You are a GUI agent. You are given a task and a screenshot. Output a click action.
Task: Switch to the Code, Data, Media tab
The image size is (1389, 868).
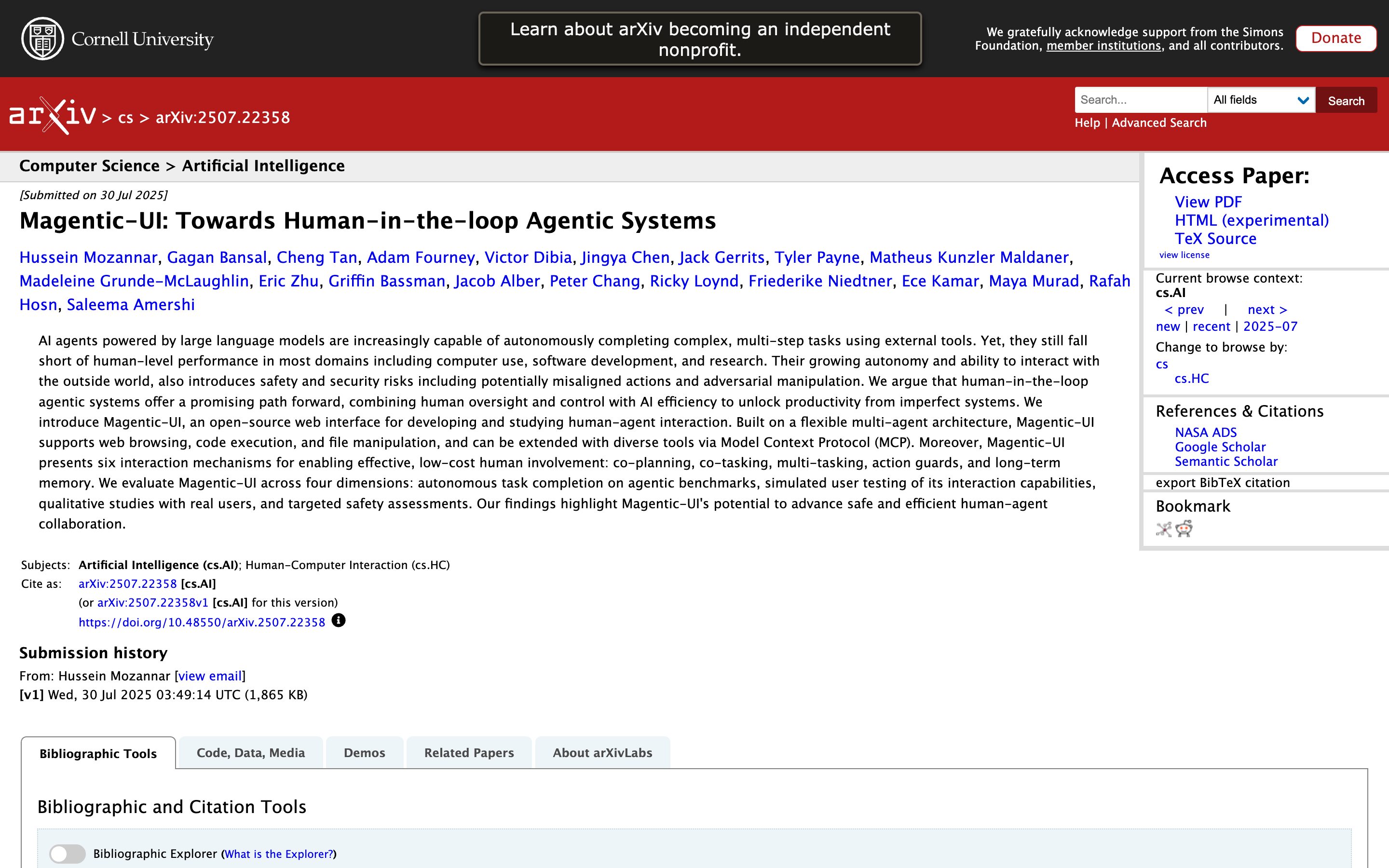[251, 753]
